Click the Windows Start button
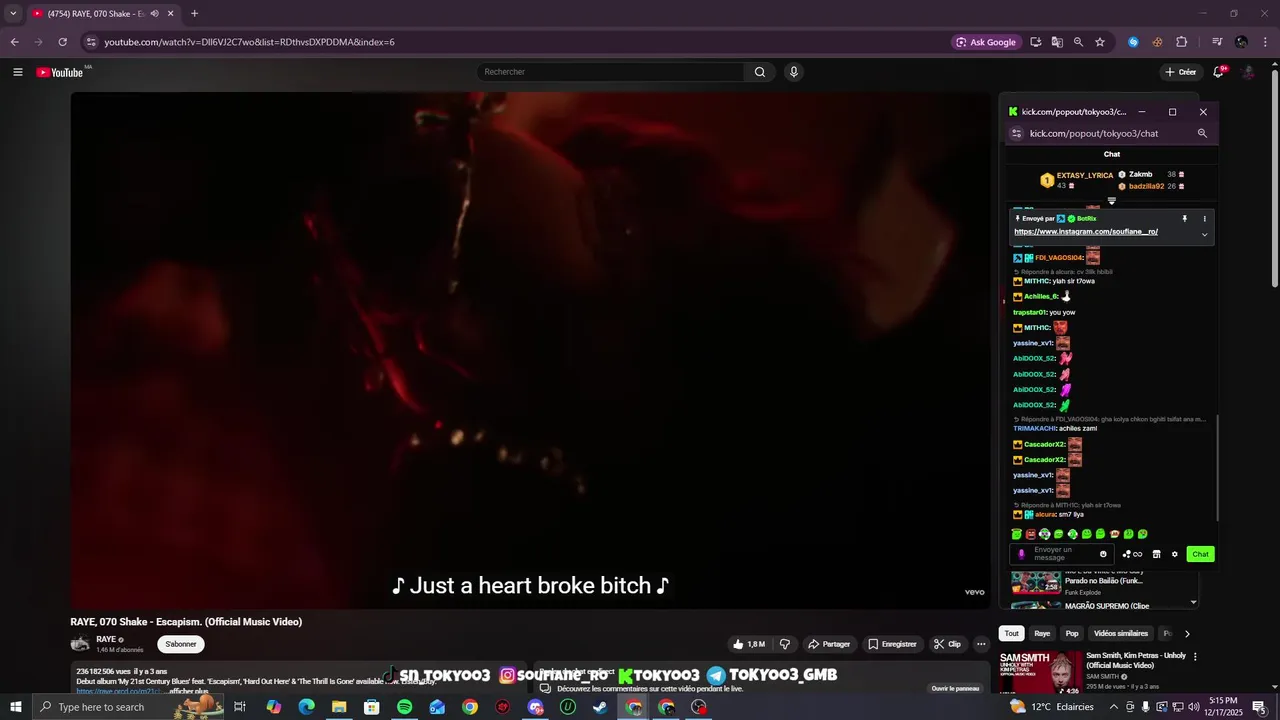Screen dimensions: 1280x720 pos(15,707)
